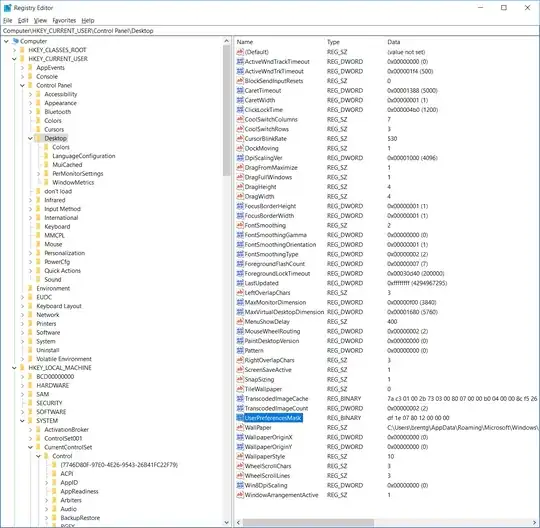This screenshot has width=540, height=528.
Task: Collapse the CurrentControlSet tree node
Action: coord(30,447)
